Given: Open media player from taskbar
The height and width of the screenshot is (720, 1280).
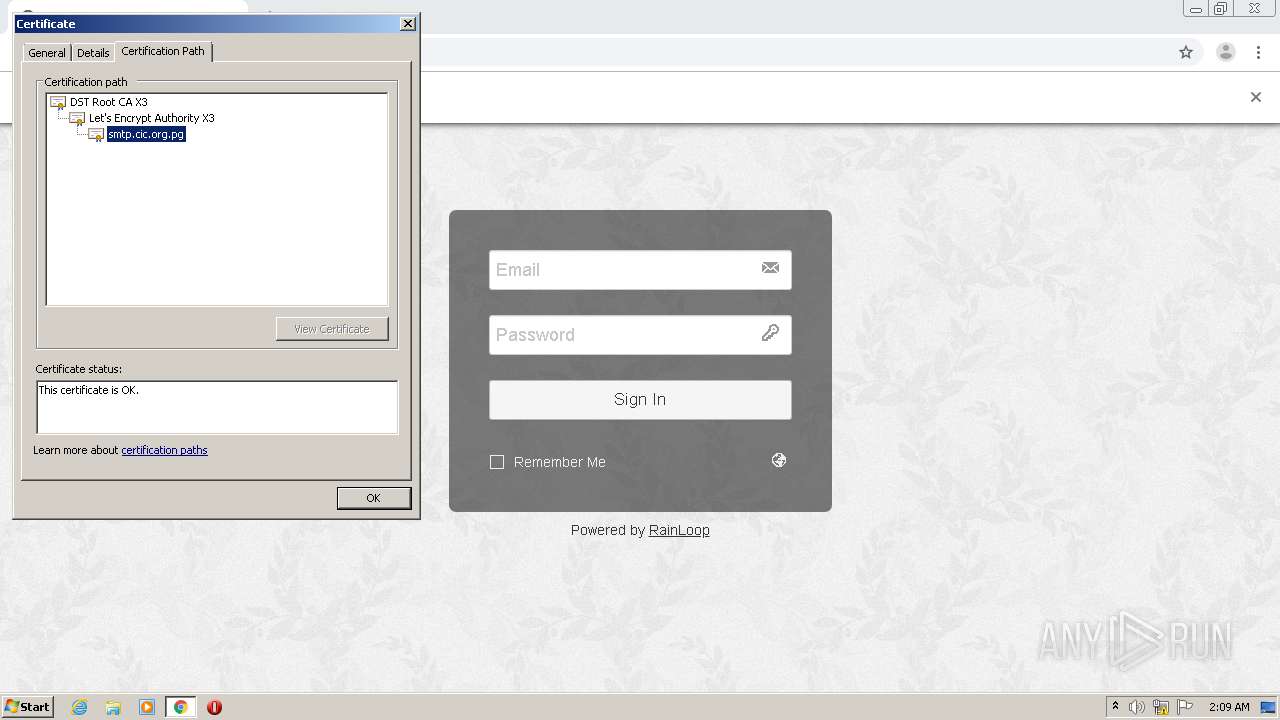Looking at the screenshot, I should coord(147,707).
